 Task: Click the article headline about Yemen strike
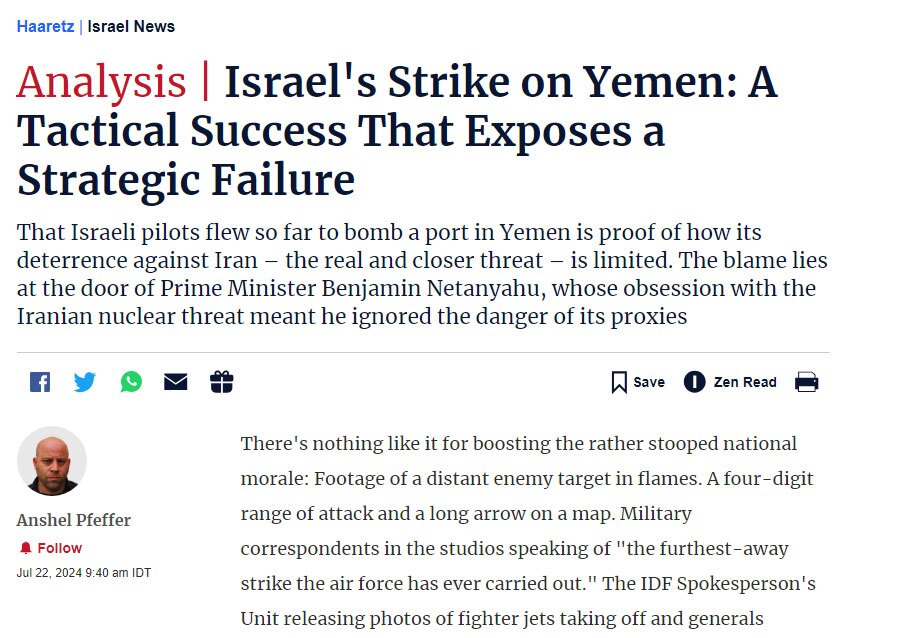tap(397, 131)
